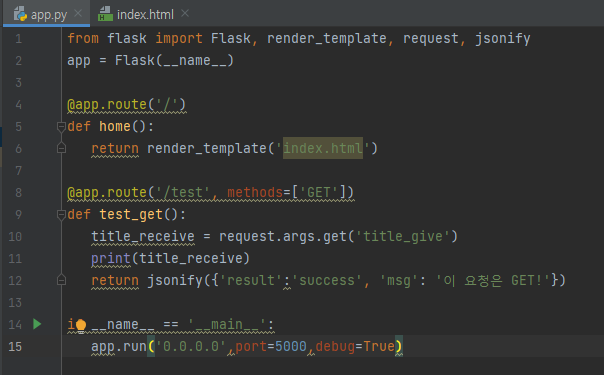Close the index.html tab
Viewport: 604px width, 375px height.
185,13
